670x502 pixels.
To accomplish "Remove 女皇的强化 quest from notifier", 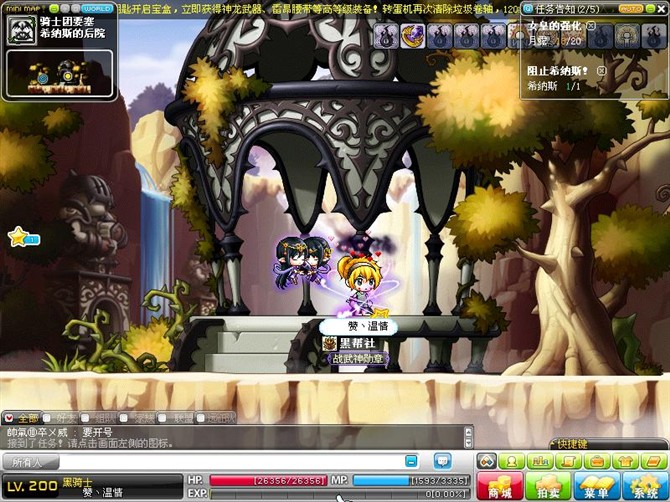I will pos(591,26).
